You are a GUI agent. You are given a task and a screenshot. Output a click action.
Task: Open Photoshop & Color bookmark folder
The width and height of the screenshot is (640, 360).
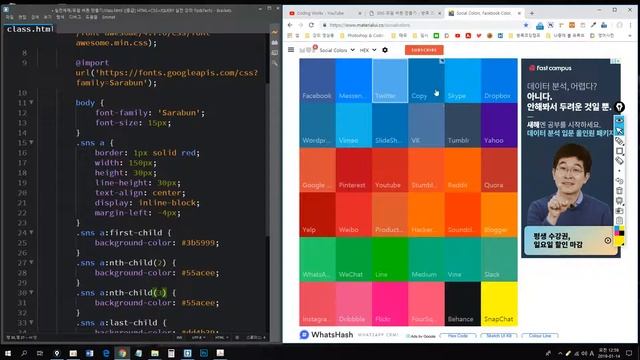(x=362, y=36)
